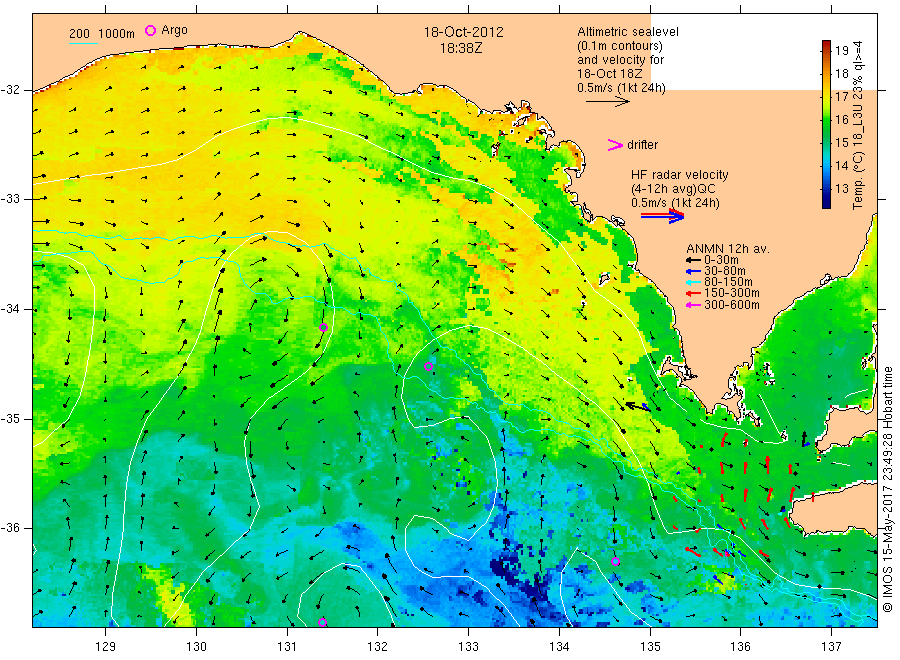Click the longitude label '135'
This screenshot has width=900, height=660.
pos(650,647)
